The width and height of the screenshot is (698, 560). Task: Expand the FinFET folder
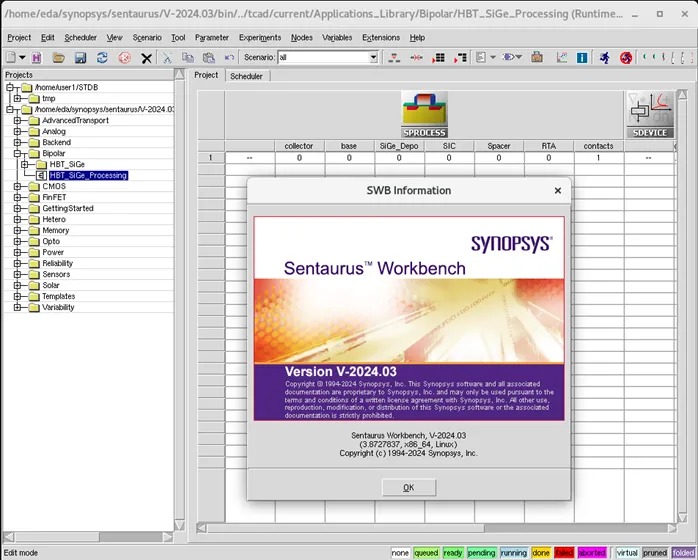click(17, 197)
